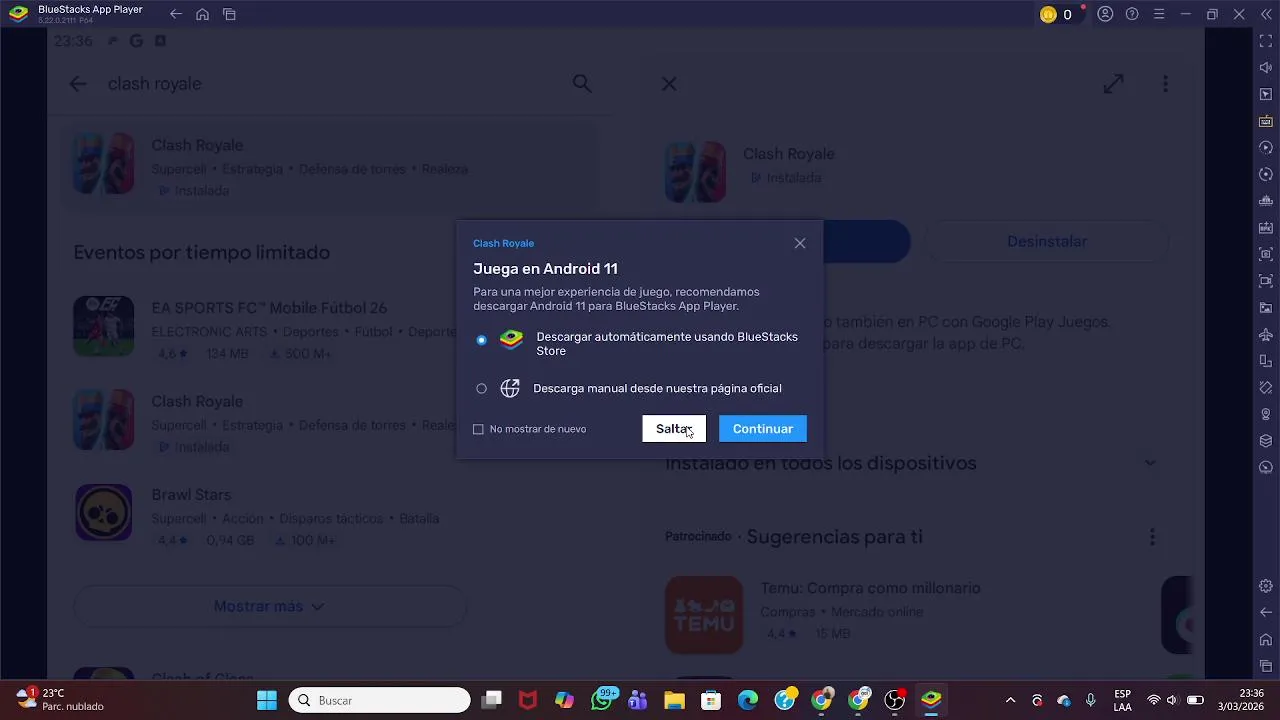
Task: Click the cursor lock icon in sidebar
Action: [x=1266, y=94]
